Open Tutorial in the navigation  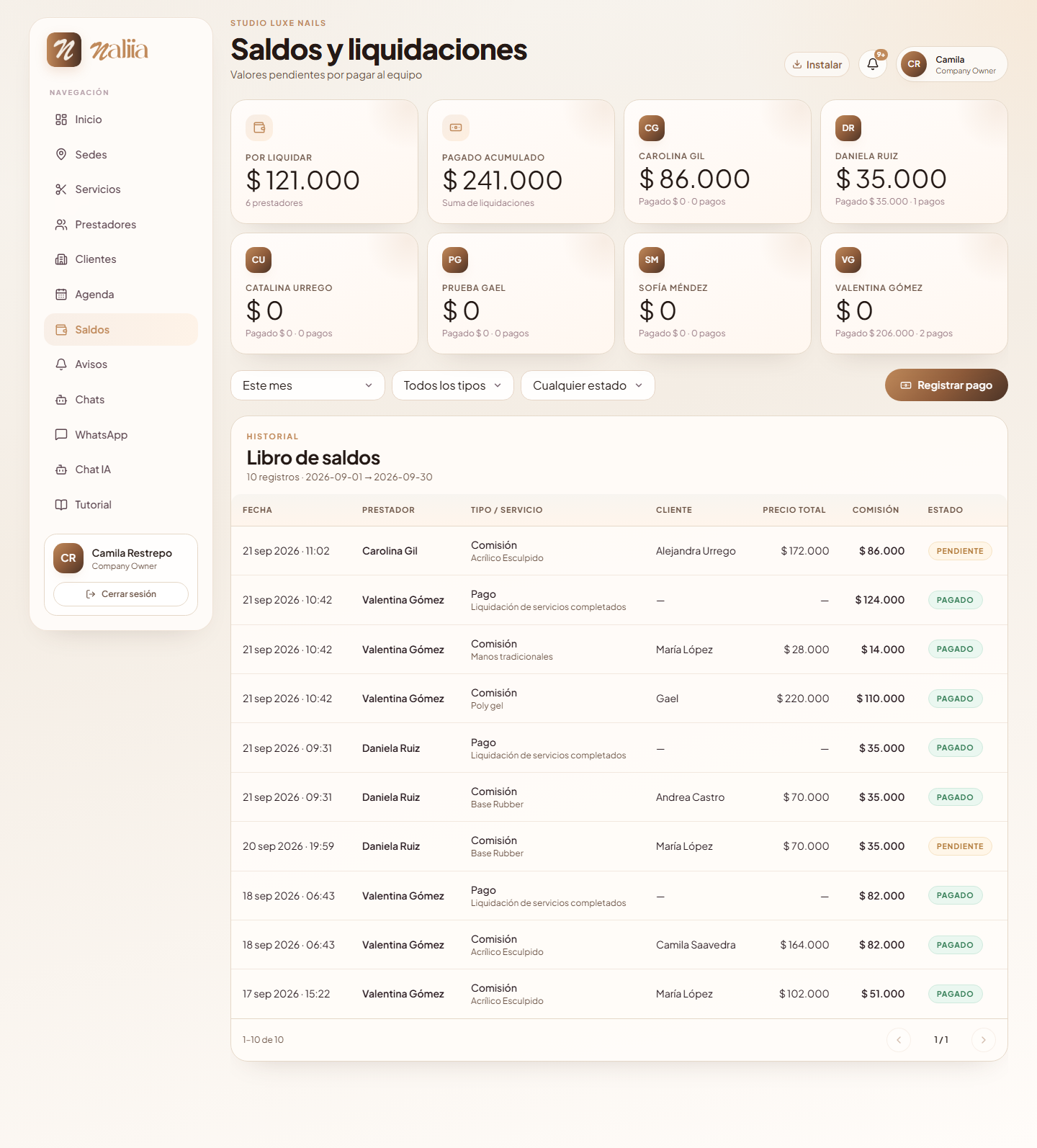[121, 505]
